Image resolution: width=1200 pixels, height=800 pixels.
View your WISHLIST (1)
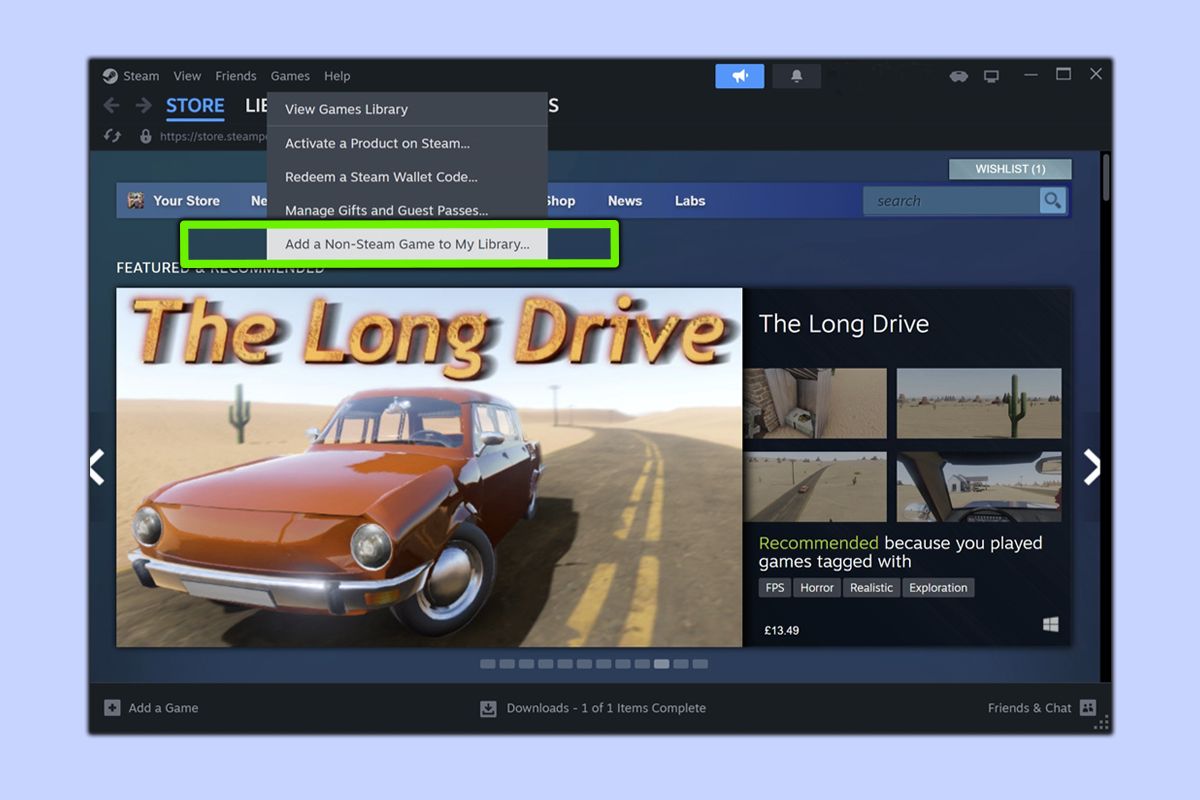pos(1009,168)
